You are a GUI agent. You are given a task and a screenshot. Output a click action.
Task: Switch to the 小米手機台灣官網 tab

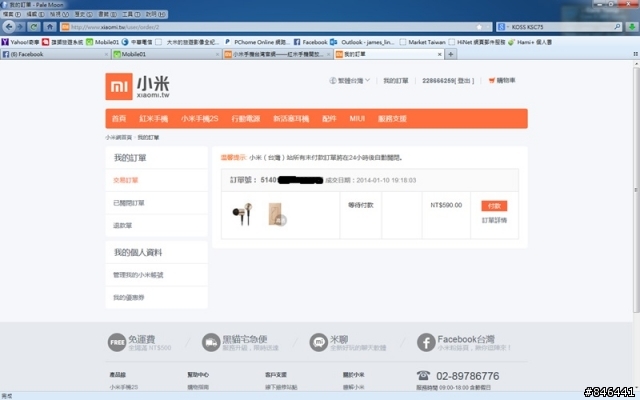pyautogui.click(x=278, y=54)
